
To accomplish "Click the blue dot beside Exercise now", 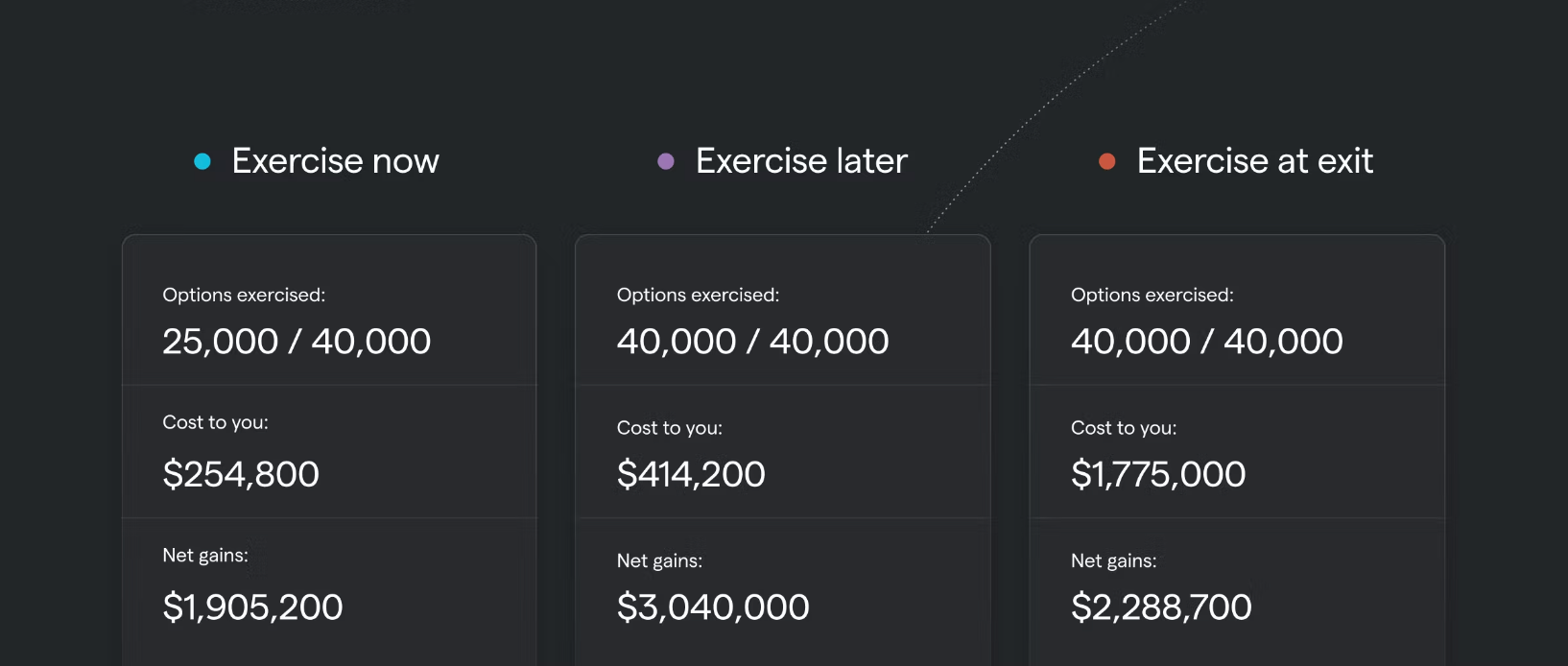I will coord(202,161).
